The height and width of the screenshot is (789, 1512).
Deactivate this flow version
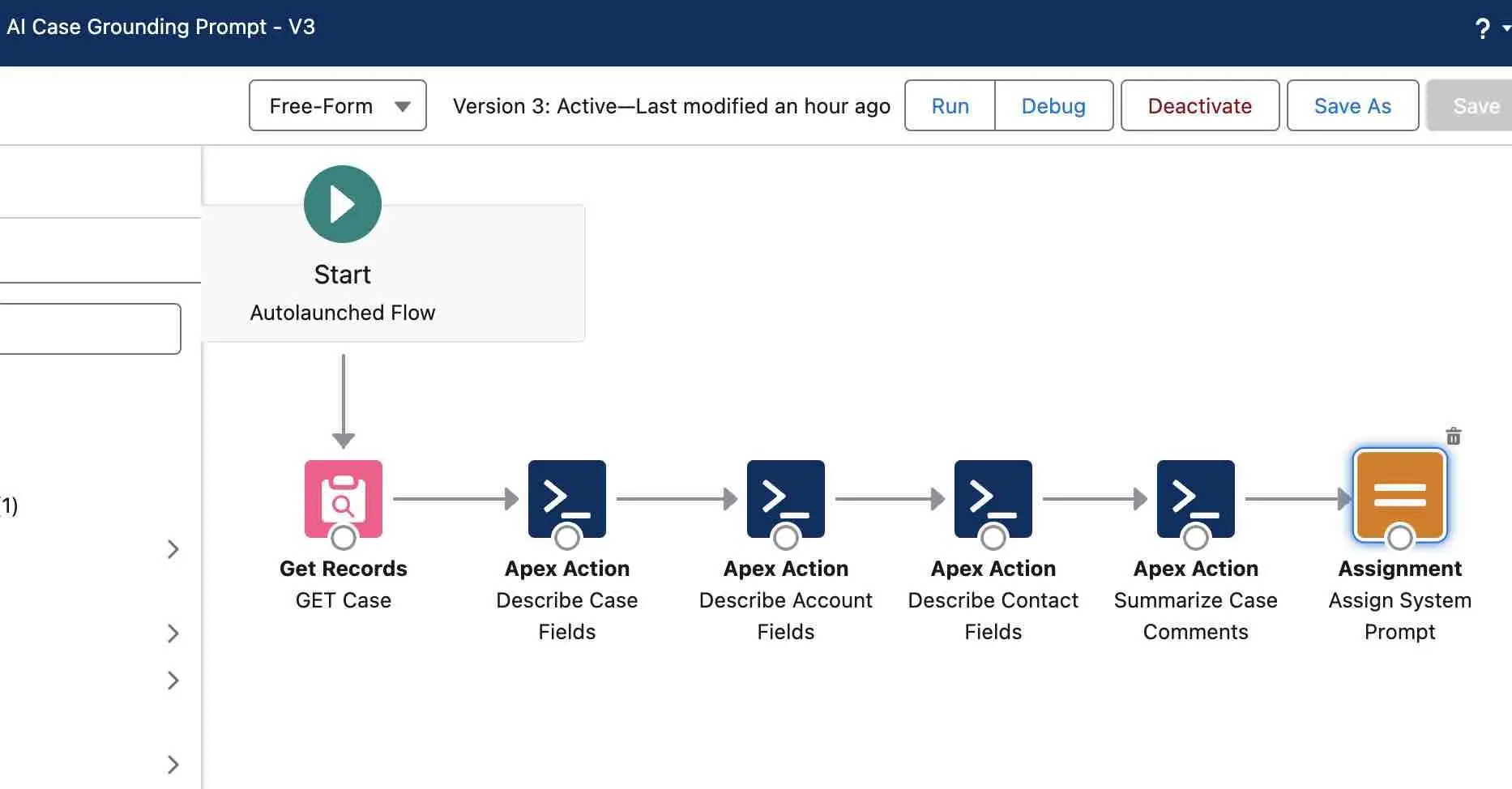[x=1200, y=105]
